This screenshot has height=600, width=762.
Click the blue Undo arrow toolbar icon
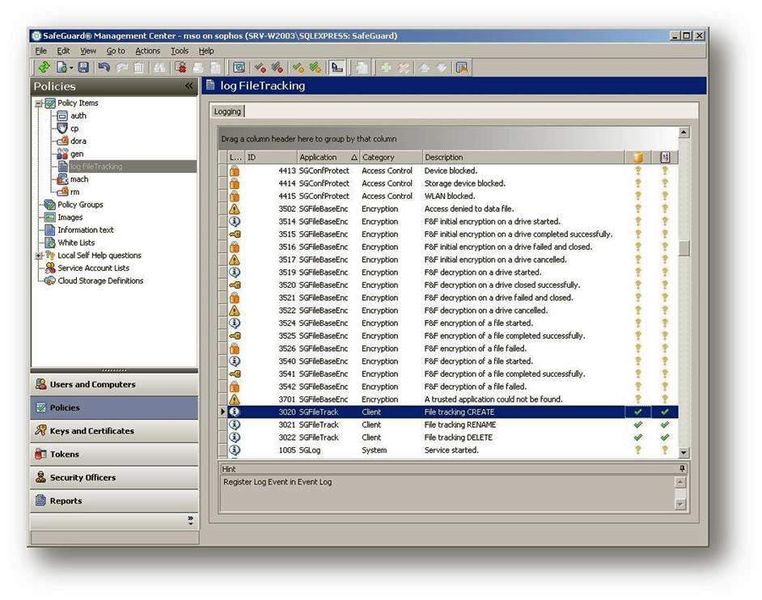[104, 68]
